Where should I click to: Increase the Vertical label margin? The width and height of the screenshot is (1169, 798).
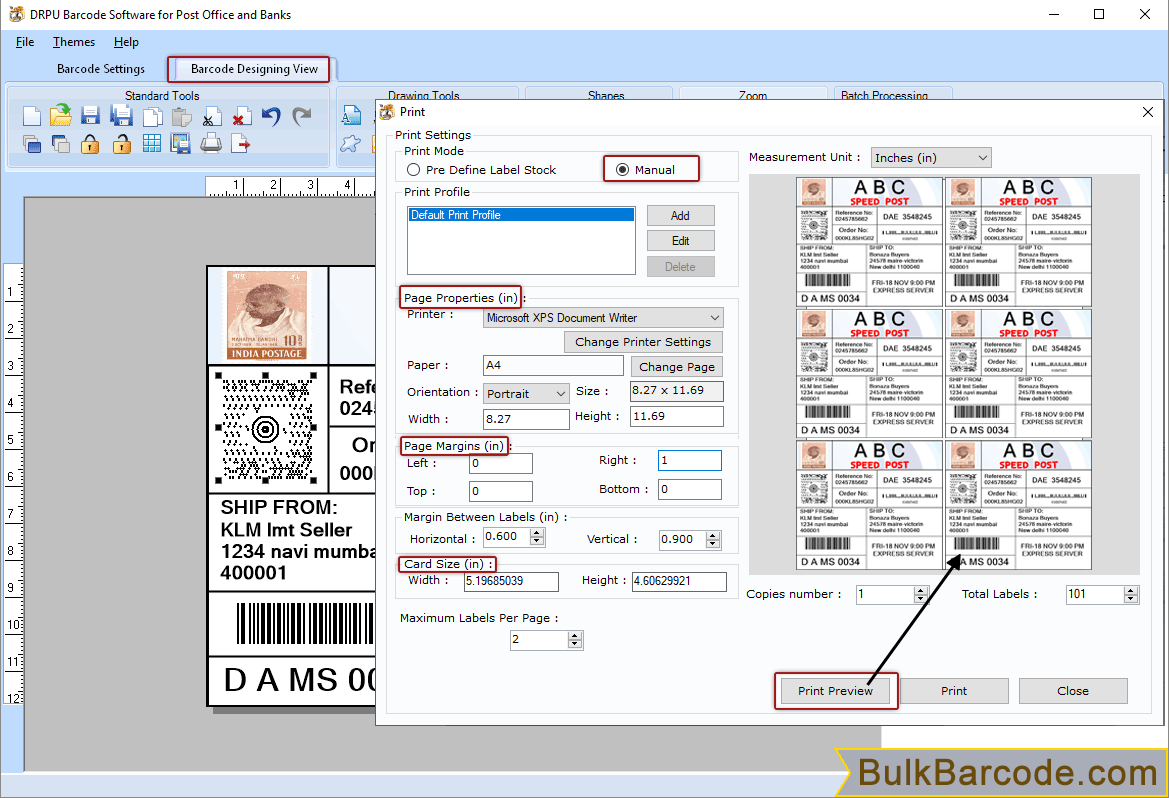click(713, 535)
